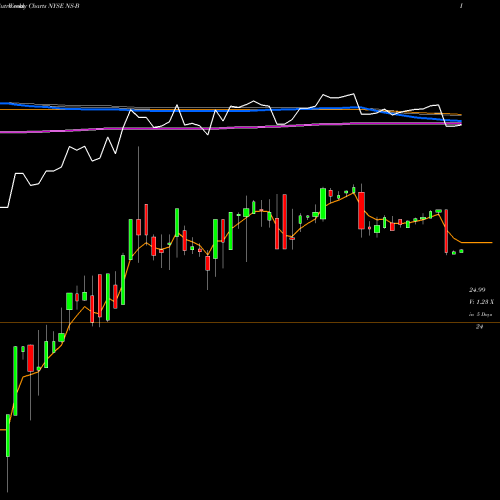This screenshot has height=500, width=500.
Task: Select the first green candle at chart's left edge
Action: 8,435
